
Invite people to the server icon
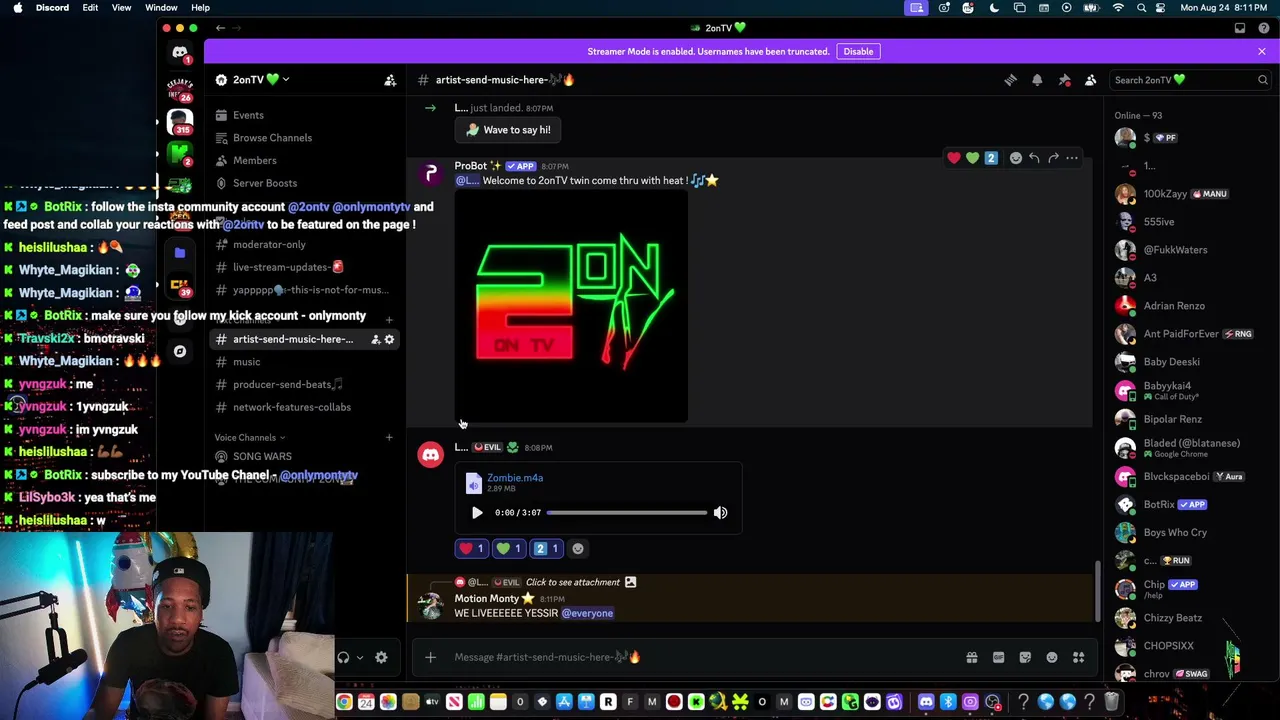[x=390, y=80]
